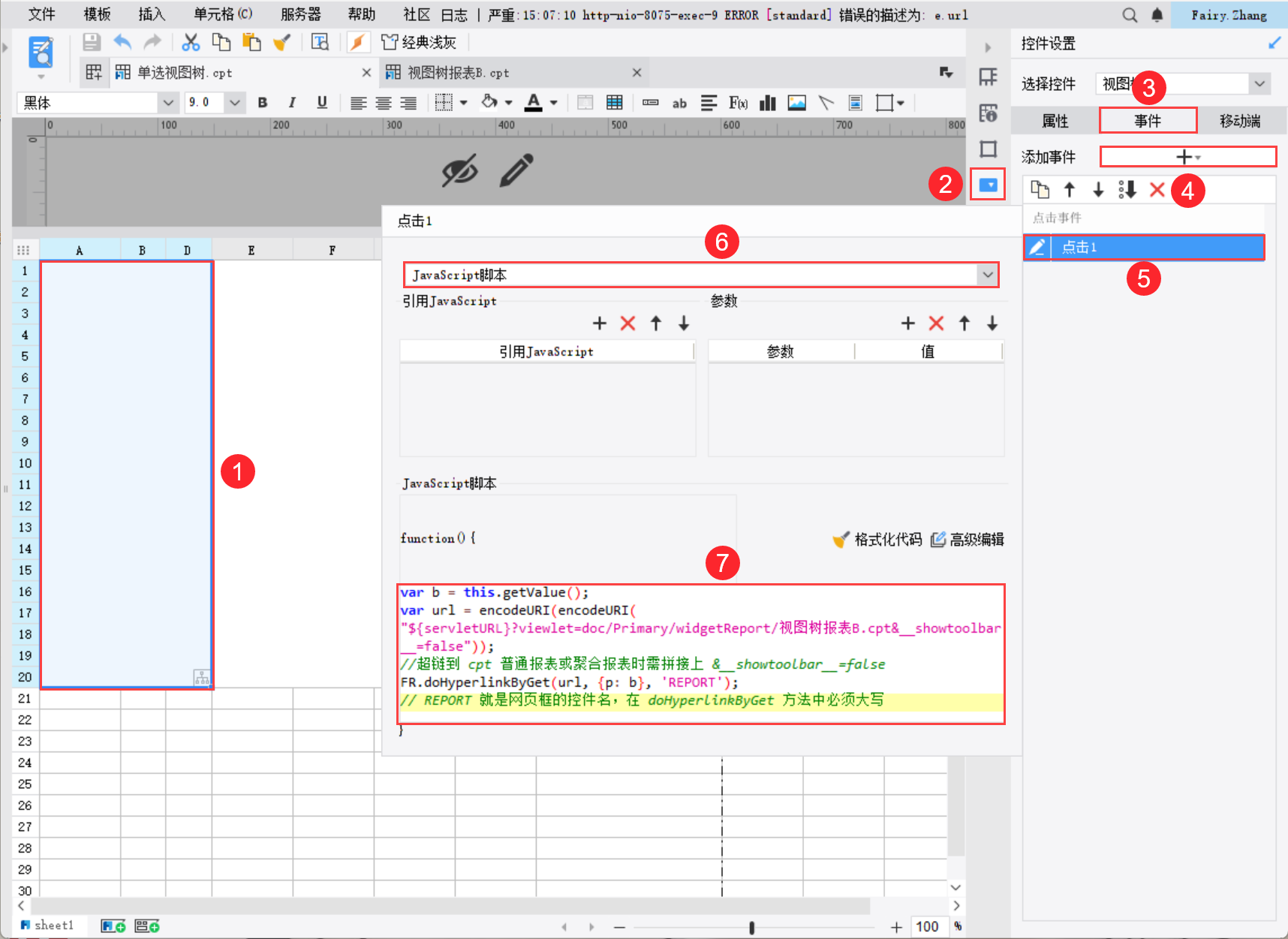Open the JavaScript脚本 event type dropdown
Screen dimensions: 1288x939
[x=987, y=275]
